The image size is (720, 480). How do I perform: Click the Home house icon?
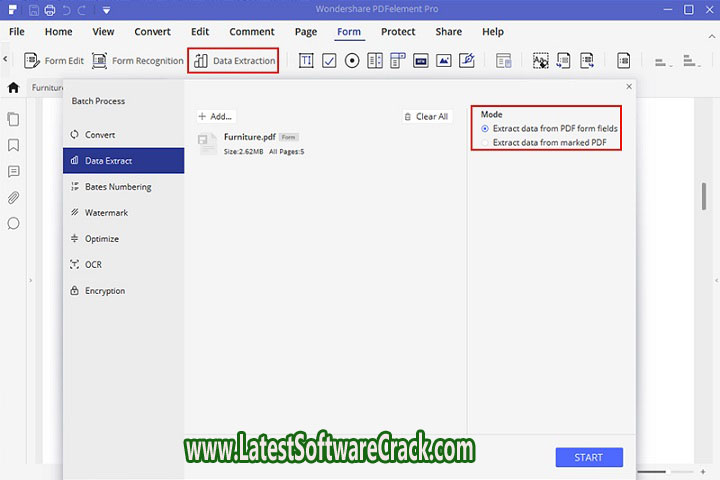(x=13, y=87)
